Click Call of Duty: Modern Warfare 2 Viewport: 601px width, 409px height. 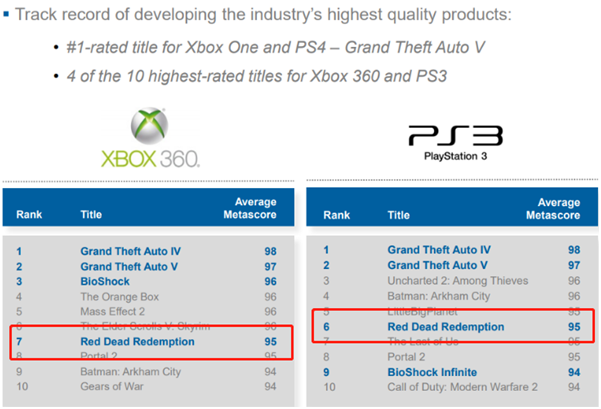[x=460, y=387]
